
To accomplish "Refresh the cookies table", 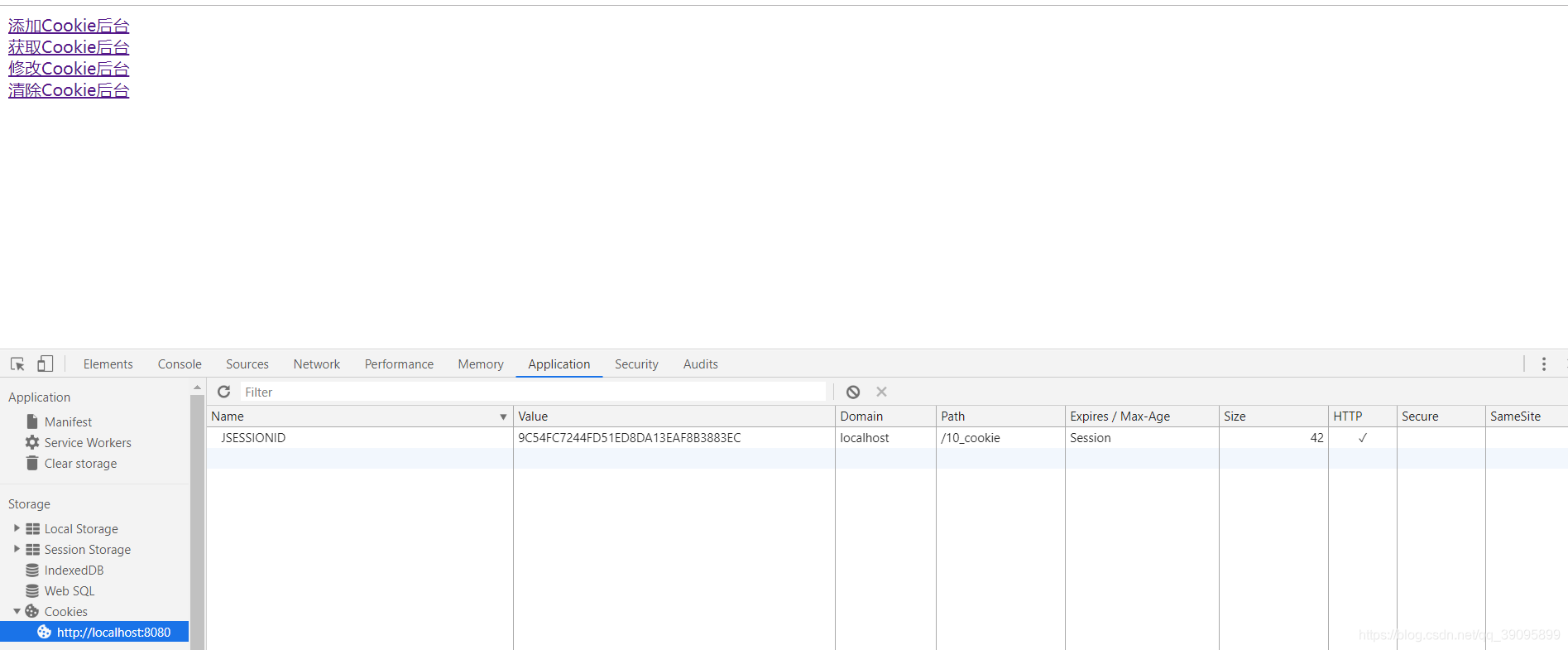I will [x=223, y=392].
